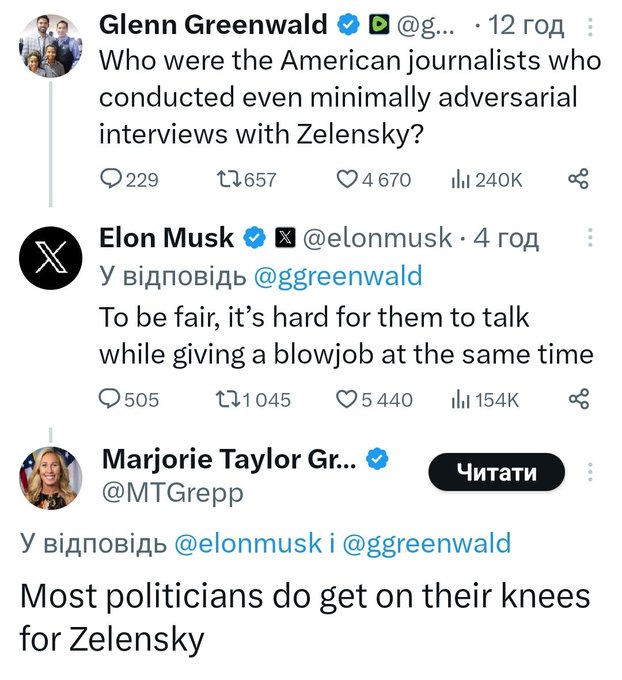Share Glenn Greenwald's tweet
Screen dimensions: 622x680
pos(579,179)
